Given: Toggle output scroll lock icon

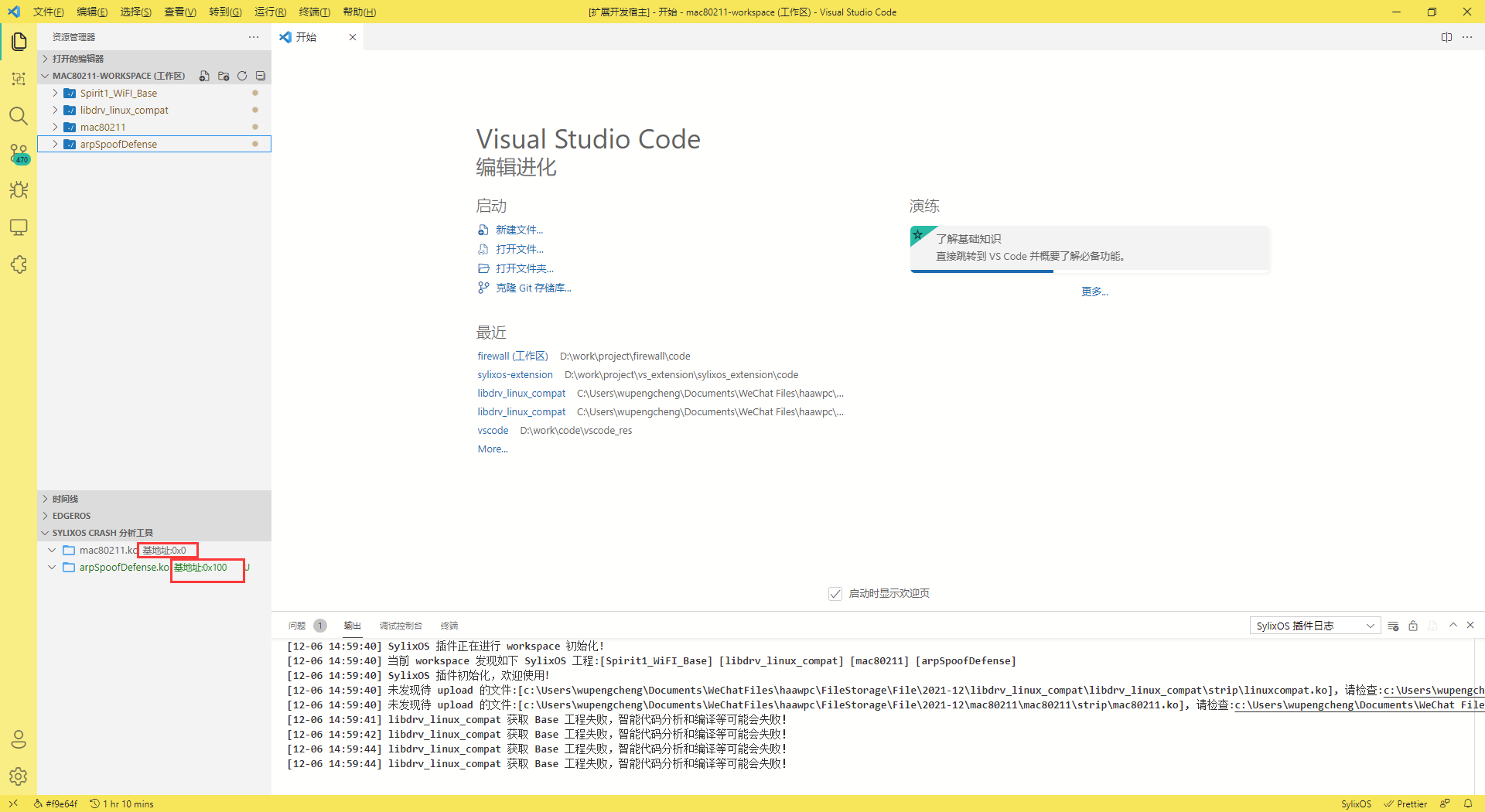Looking at the screenshot, I should pyautogui.click(x=1413, y=626).
